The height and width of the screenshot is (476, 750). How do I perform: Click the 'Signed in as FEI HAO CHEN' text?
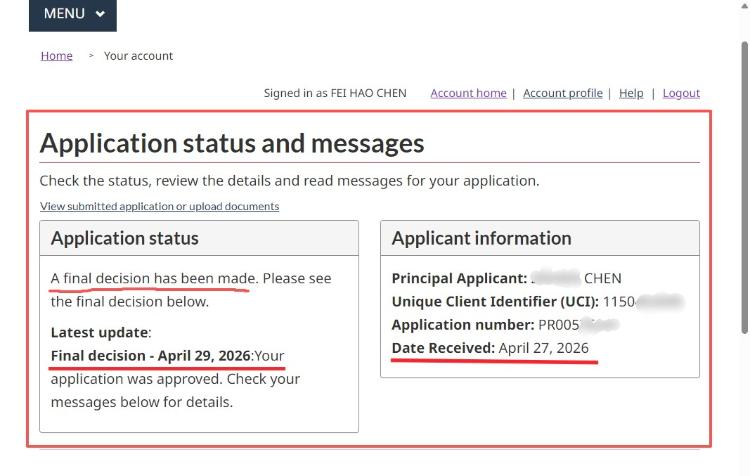click(335, 93)
